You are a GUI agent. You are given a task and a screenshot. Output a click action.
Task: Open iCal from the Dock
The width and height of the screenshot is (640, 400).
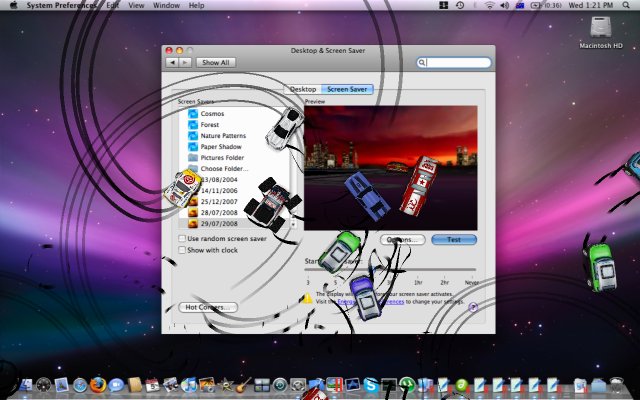(x=152, y=384)
